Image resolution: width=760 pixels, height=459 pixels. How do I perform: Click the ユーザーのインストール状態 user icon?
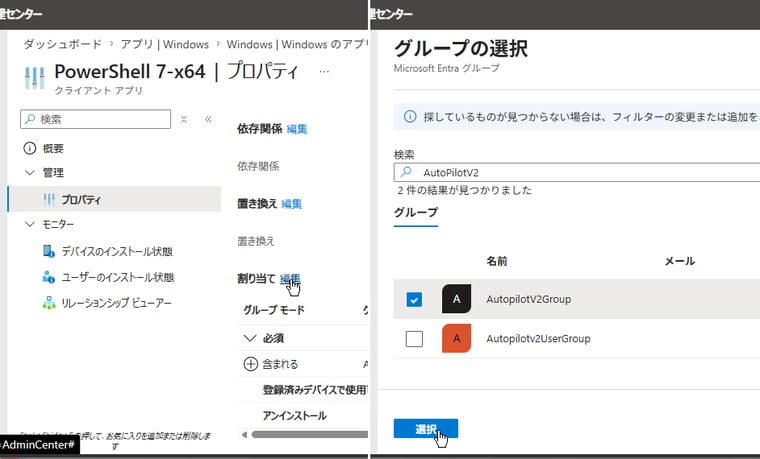(48, 277)
